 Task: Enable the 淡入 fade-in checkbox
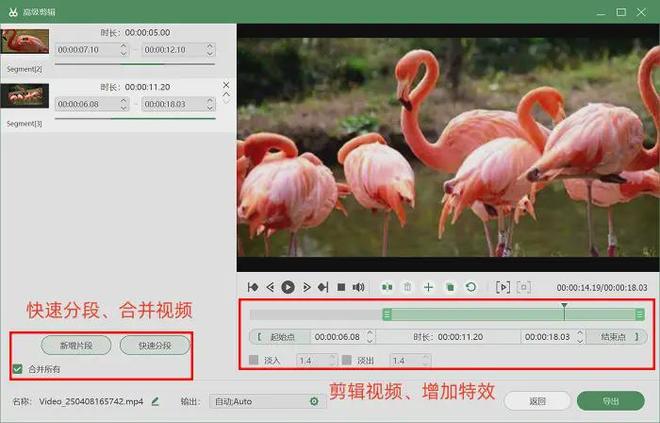click(254, 360)
